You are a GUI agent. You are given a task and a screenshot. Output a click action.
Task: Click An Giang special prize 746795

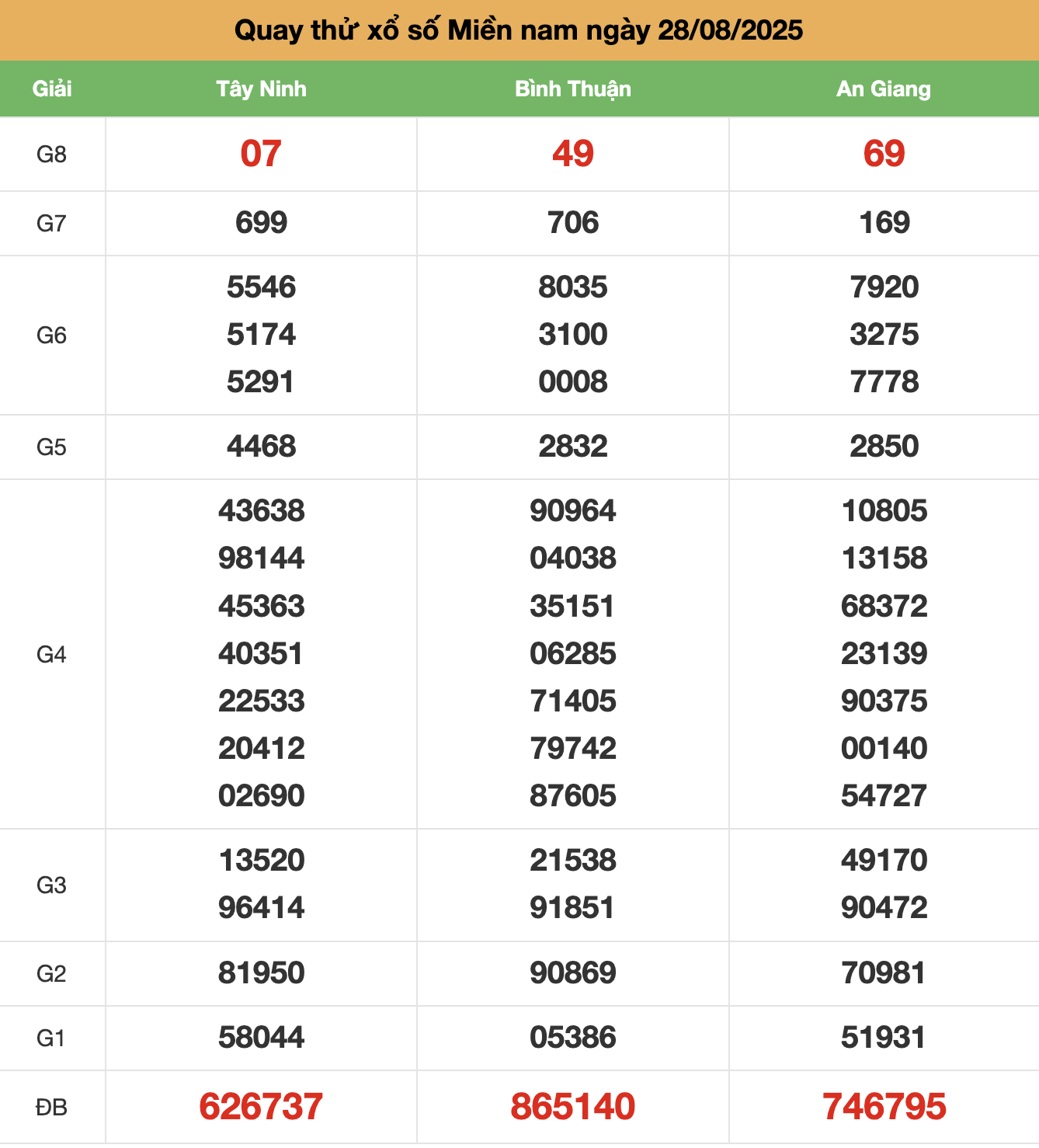coord(884,1107)
